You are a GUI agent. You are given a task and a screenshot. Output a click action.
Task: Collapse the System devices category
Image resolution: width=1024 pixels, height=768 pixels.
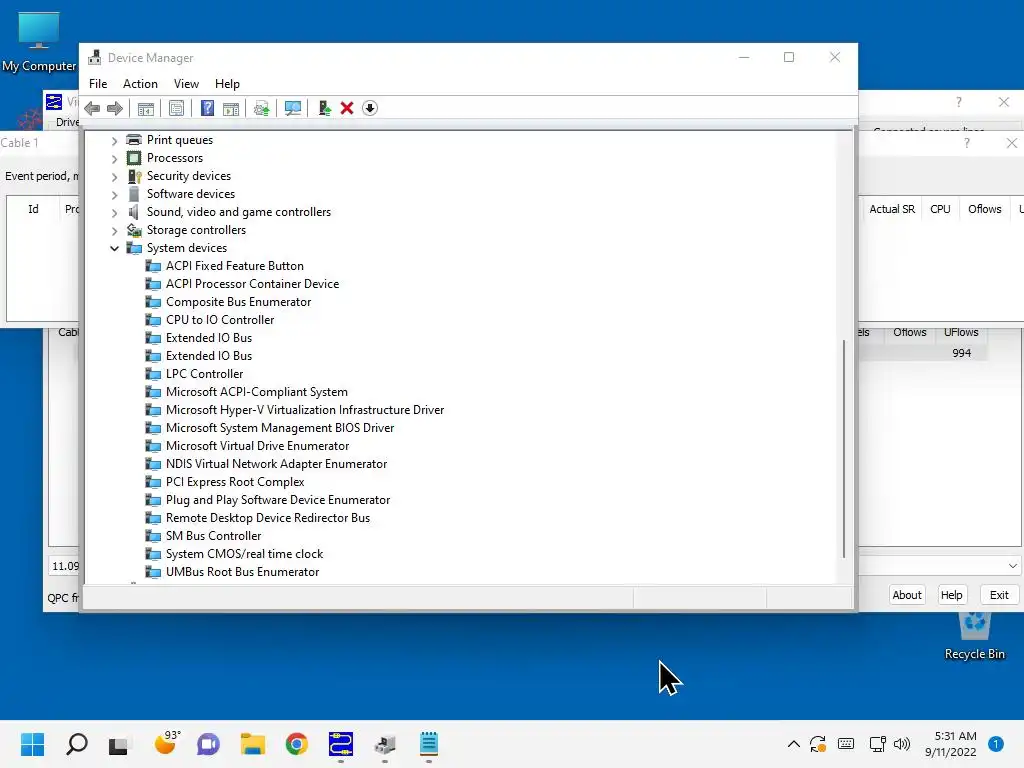(x=114, y=248)
